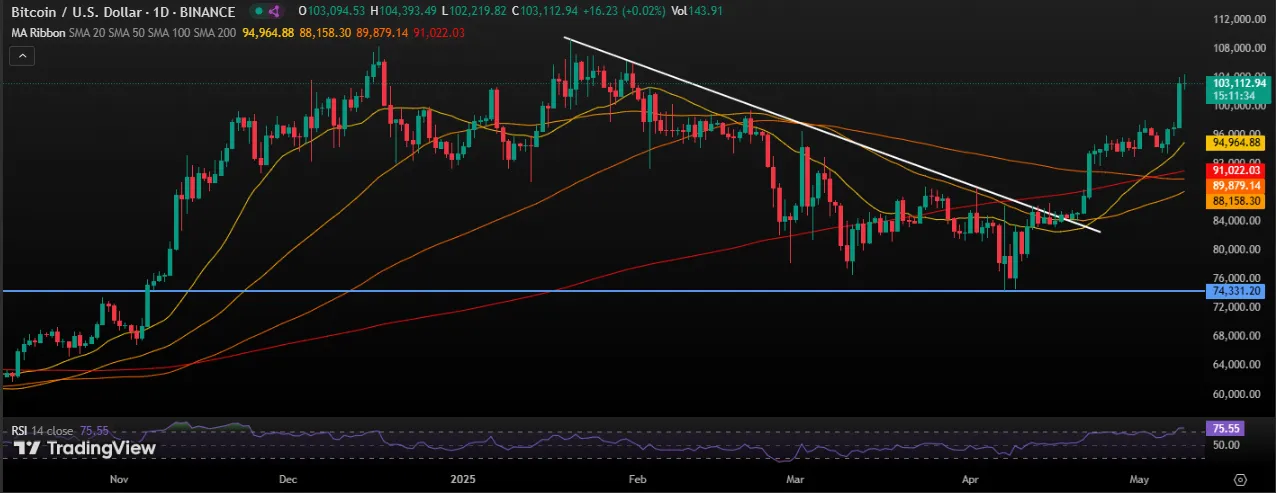Click the purple RSI value tag 75.55

[x=1226, y=427]
